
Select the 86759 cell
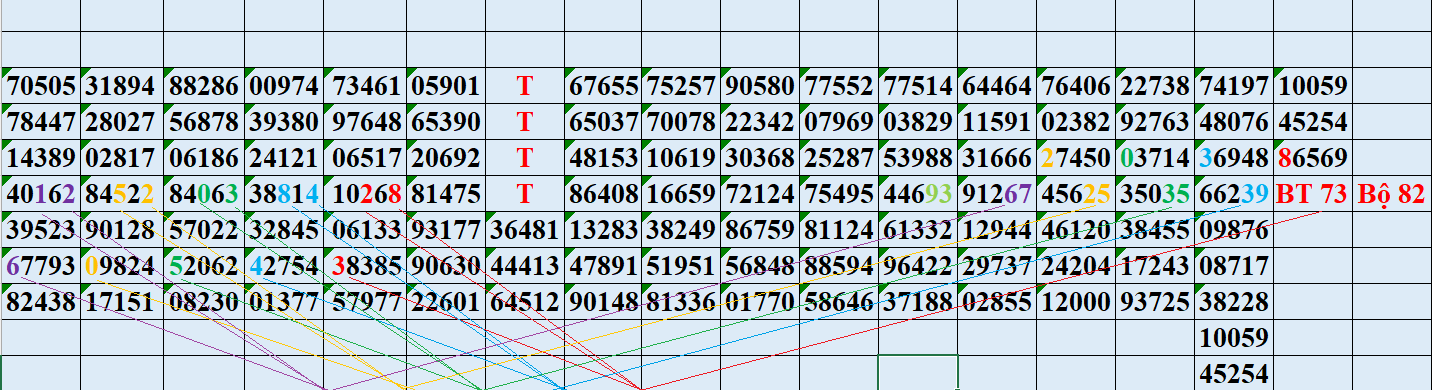click(x=760, y=230)
